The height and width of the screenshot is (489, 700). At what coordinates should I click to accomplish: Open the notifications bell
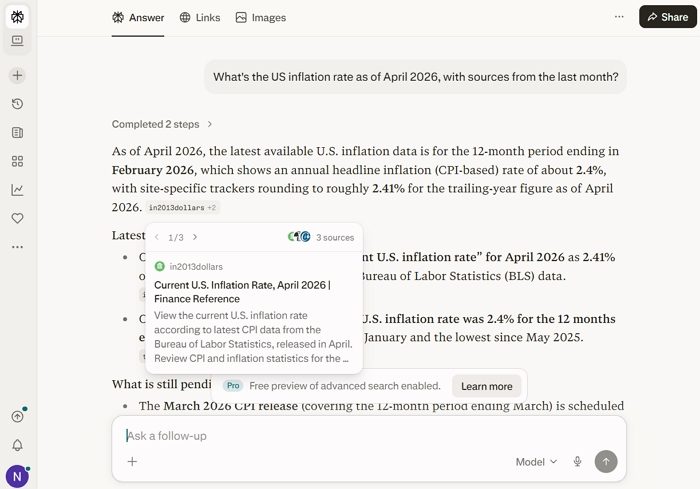click(x=17, y=446)
